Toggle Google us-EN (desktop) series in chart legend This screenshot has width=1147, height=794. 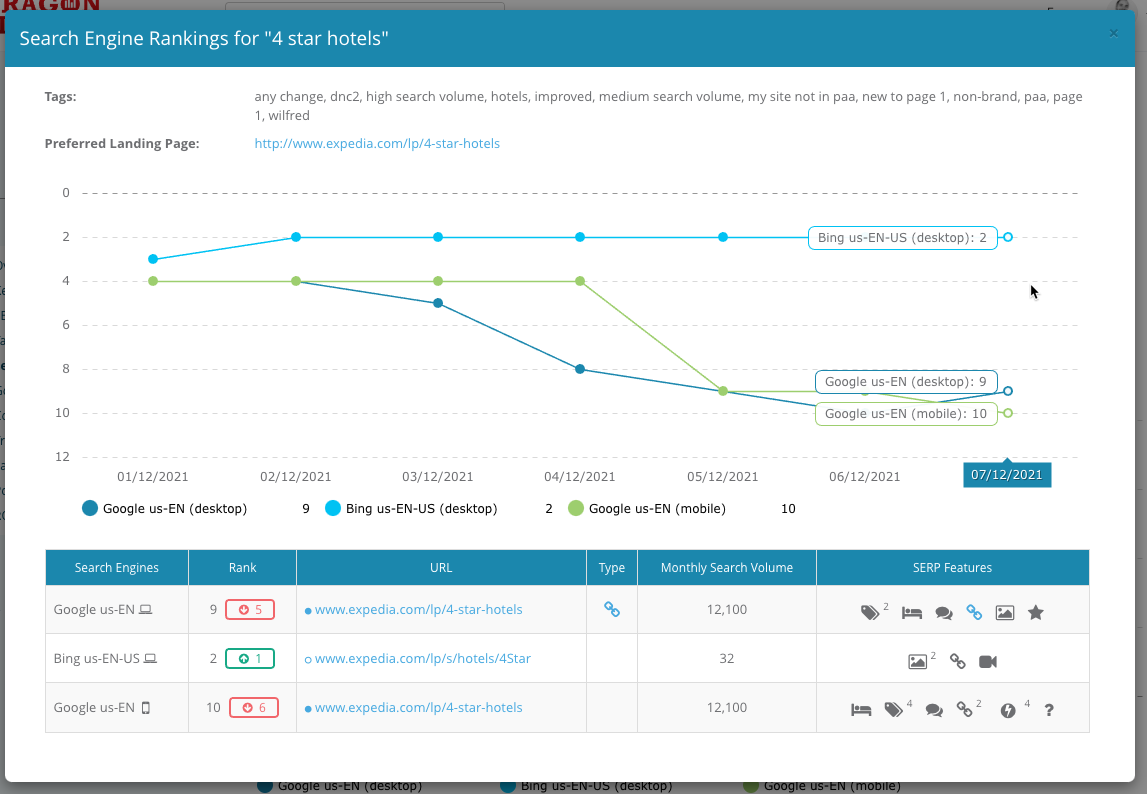tap(165, 508)
